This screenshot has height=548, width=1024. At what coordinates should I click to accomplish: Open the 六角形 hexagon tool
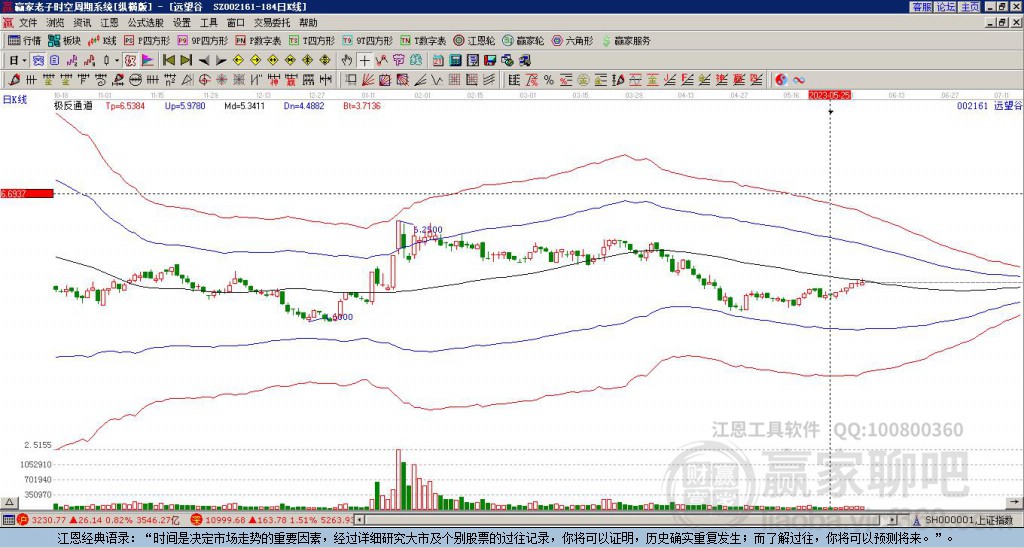tap(572, 40)
